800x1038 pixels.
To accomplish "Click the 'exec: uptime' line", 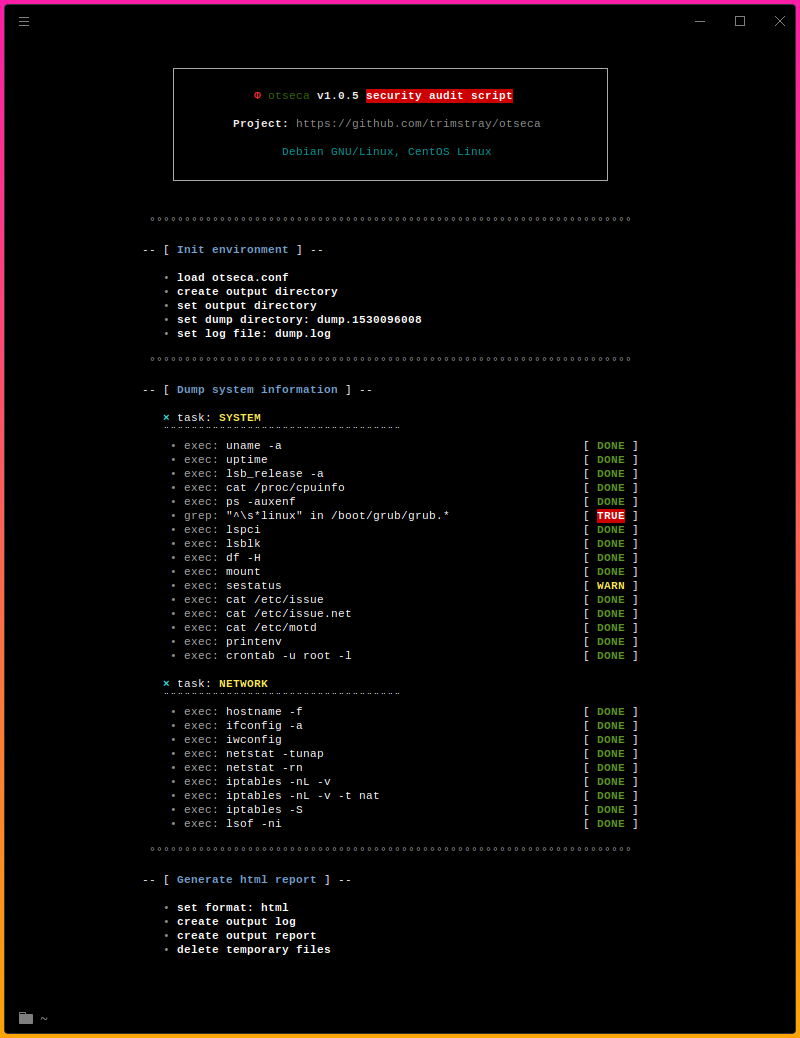I will [226, 459].
